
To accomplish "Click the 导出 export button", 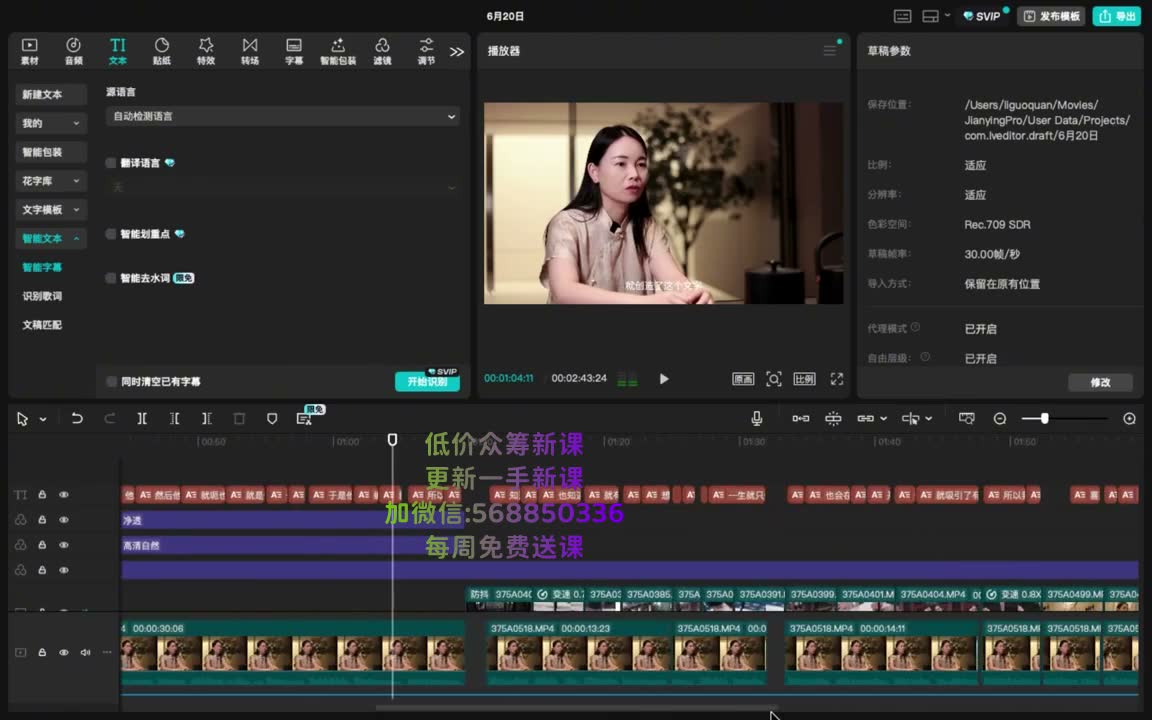I will pos(1117,16).
